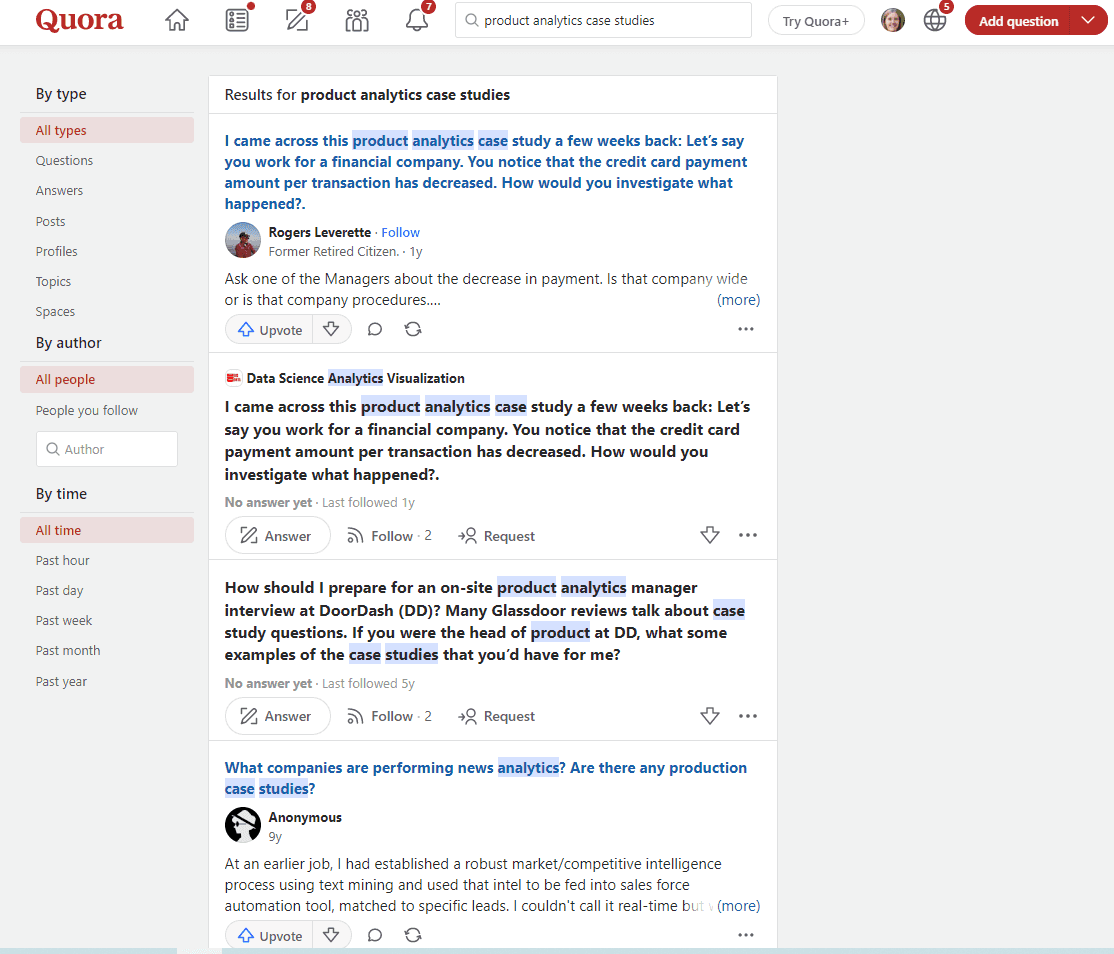The height and width of the screenshot is (954, 1114).
Task: Open the Spaces people icon
Action: click(x=357, y=20)
